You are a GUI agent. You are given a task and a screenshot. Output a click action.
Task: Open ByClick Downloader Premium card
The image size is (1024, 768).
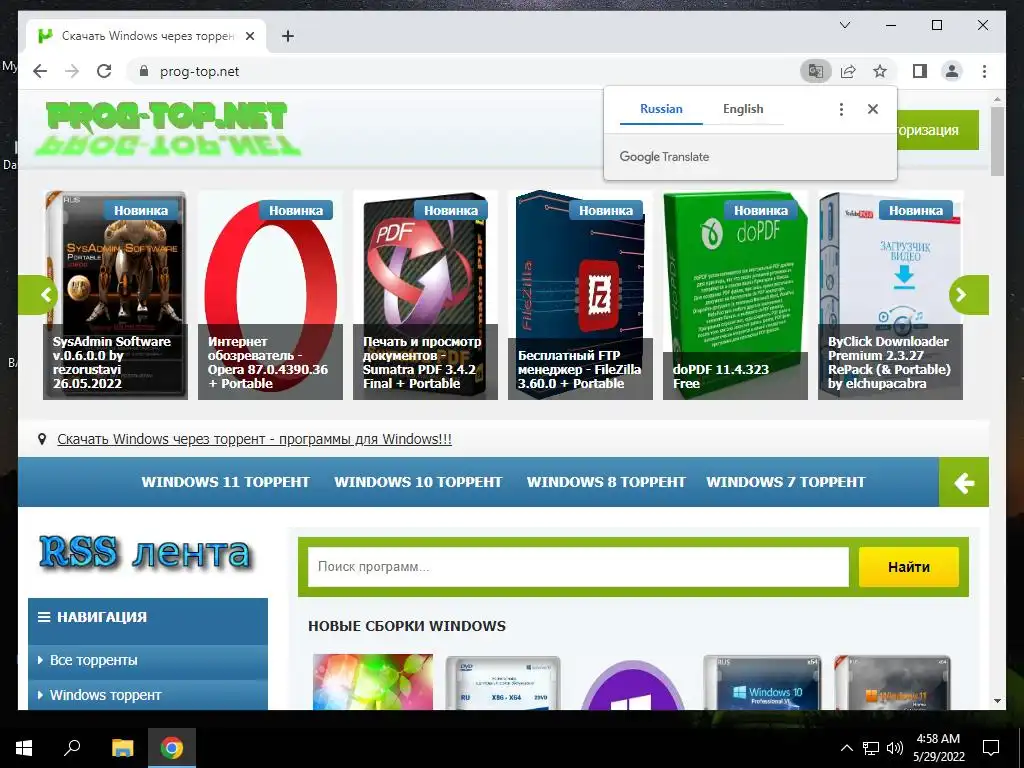(890, 295)
